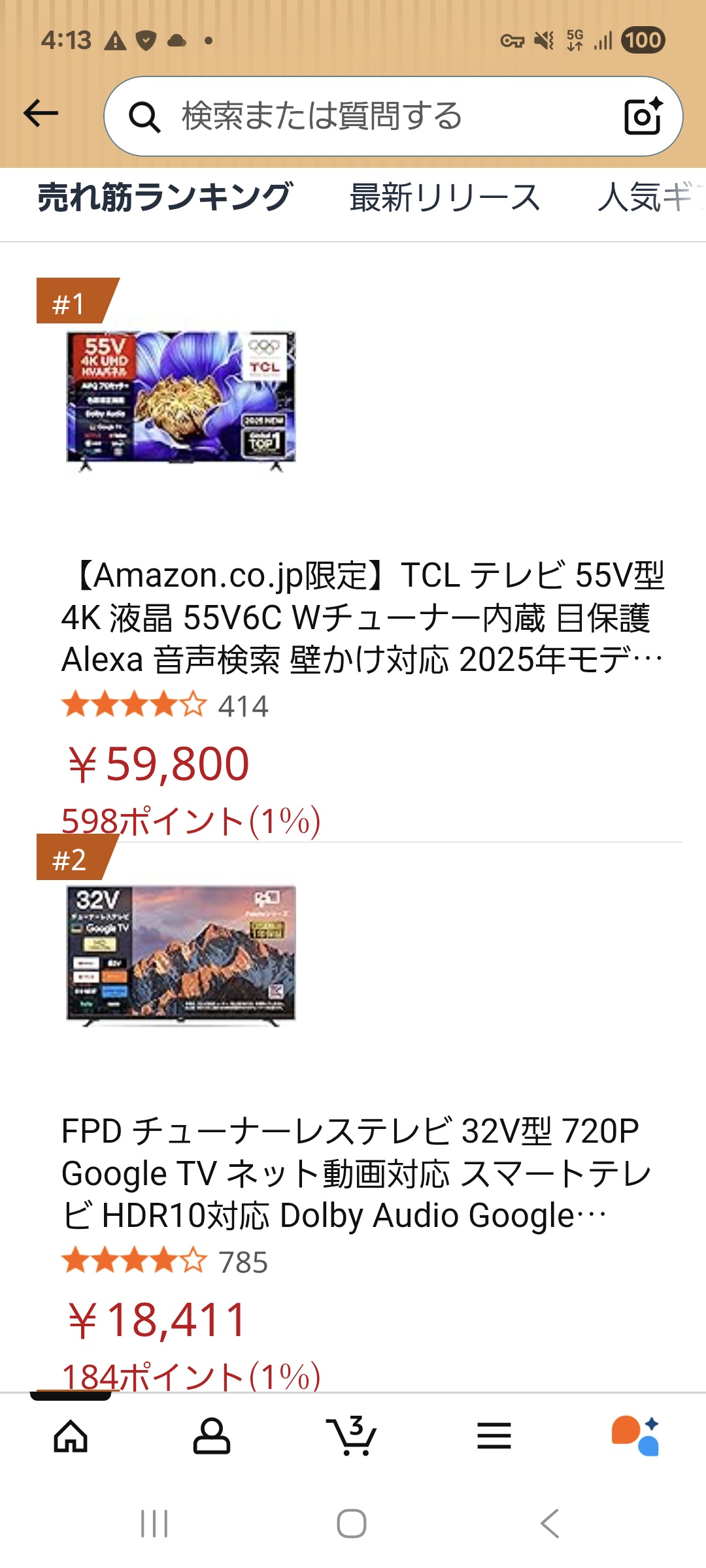Tap Android recent apps button
The width and height of the screenshot is (706, 1568).
tap(155, 1524)
